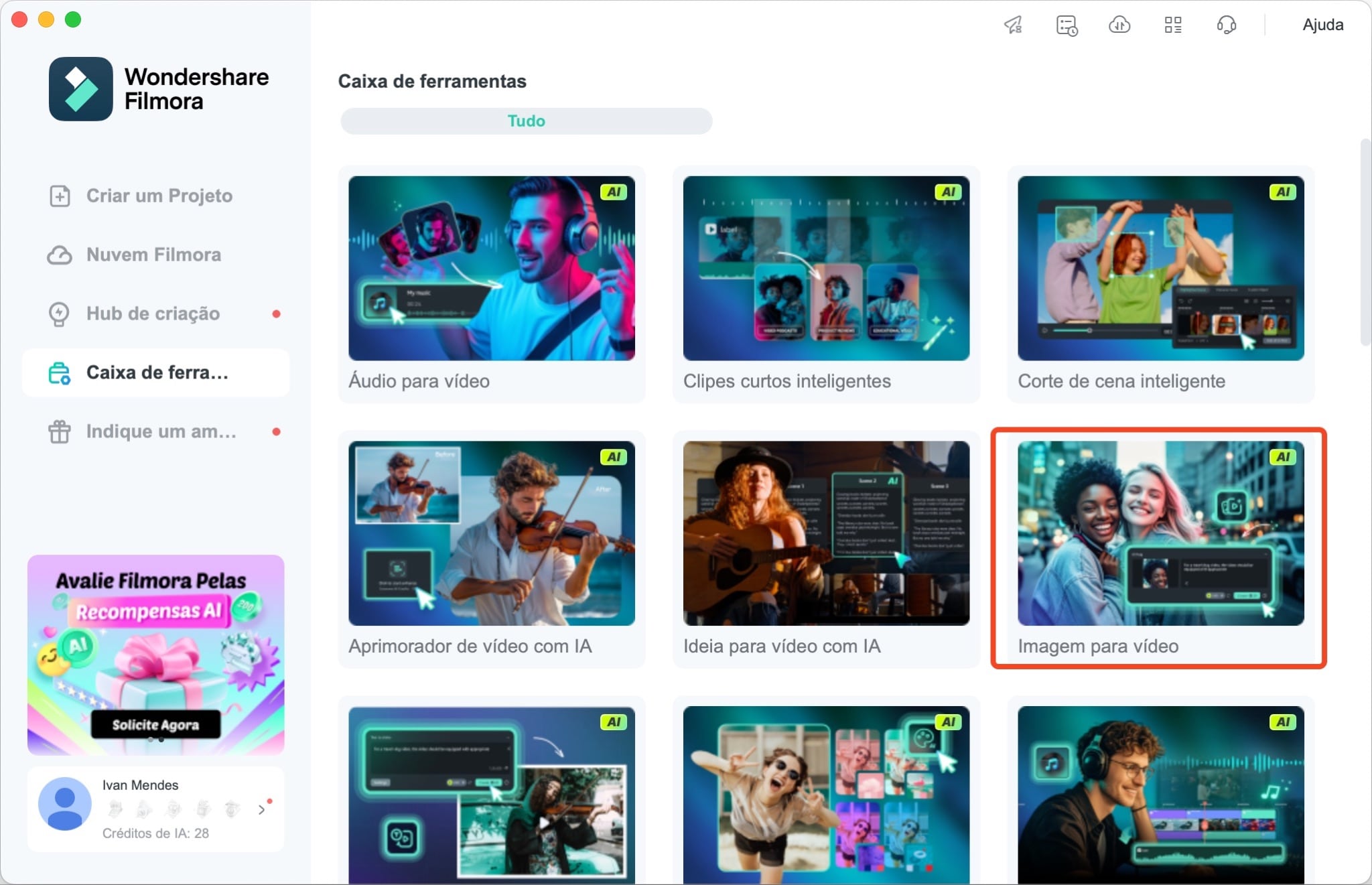This screenshot has width=1372, height=885.
Task: Open Criar um Projeto in sidebar
Action: 155,196
